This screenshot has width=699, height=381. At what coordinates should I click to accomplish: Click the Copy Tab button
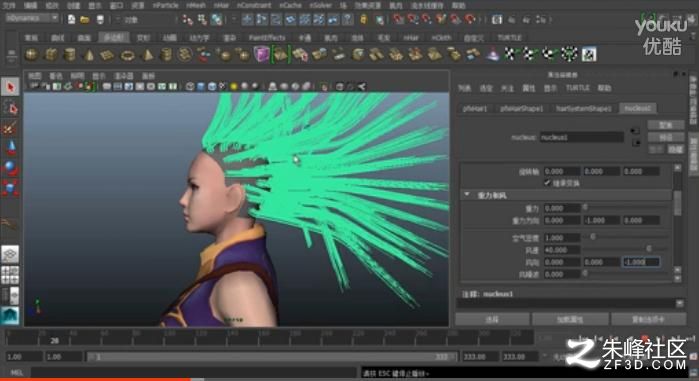pos(648,319)
